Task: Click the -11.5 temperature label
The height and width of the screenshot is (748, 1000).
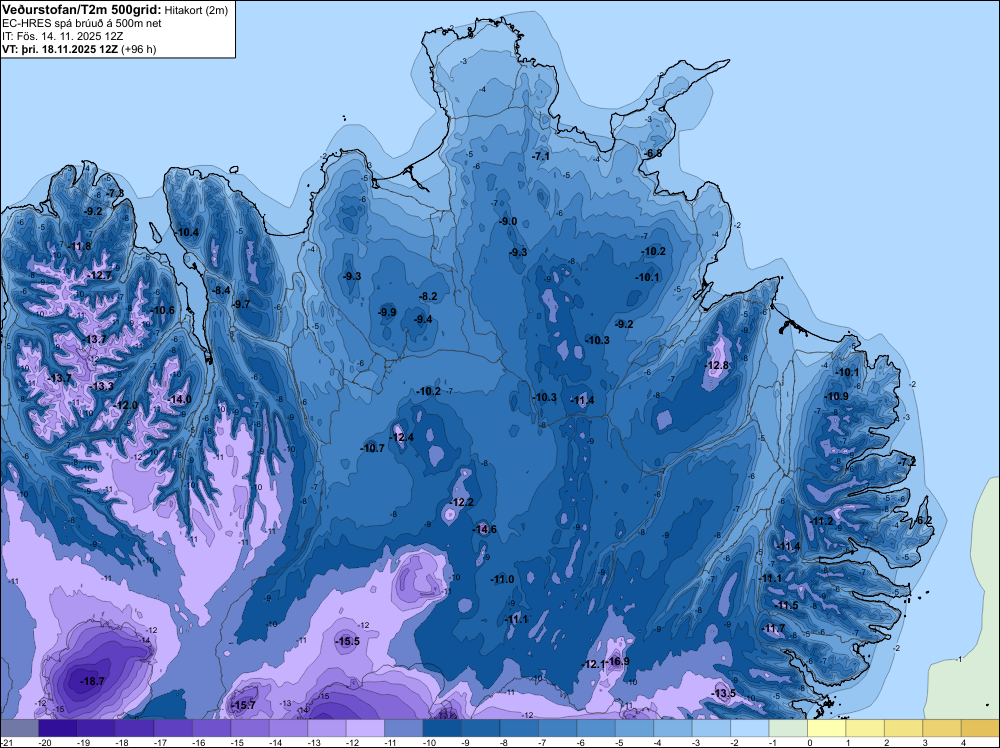Action: coord(786,606)
